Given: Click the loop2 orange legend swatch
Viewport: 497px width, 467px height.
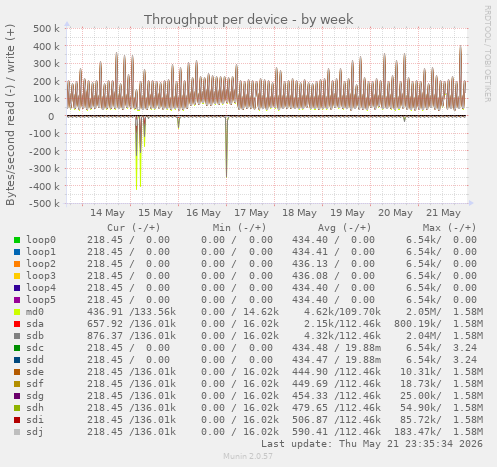Looking at the screenshot, I should click(17, 264).
